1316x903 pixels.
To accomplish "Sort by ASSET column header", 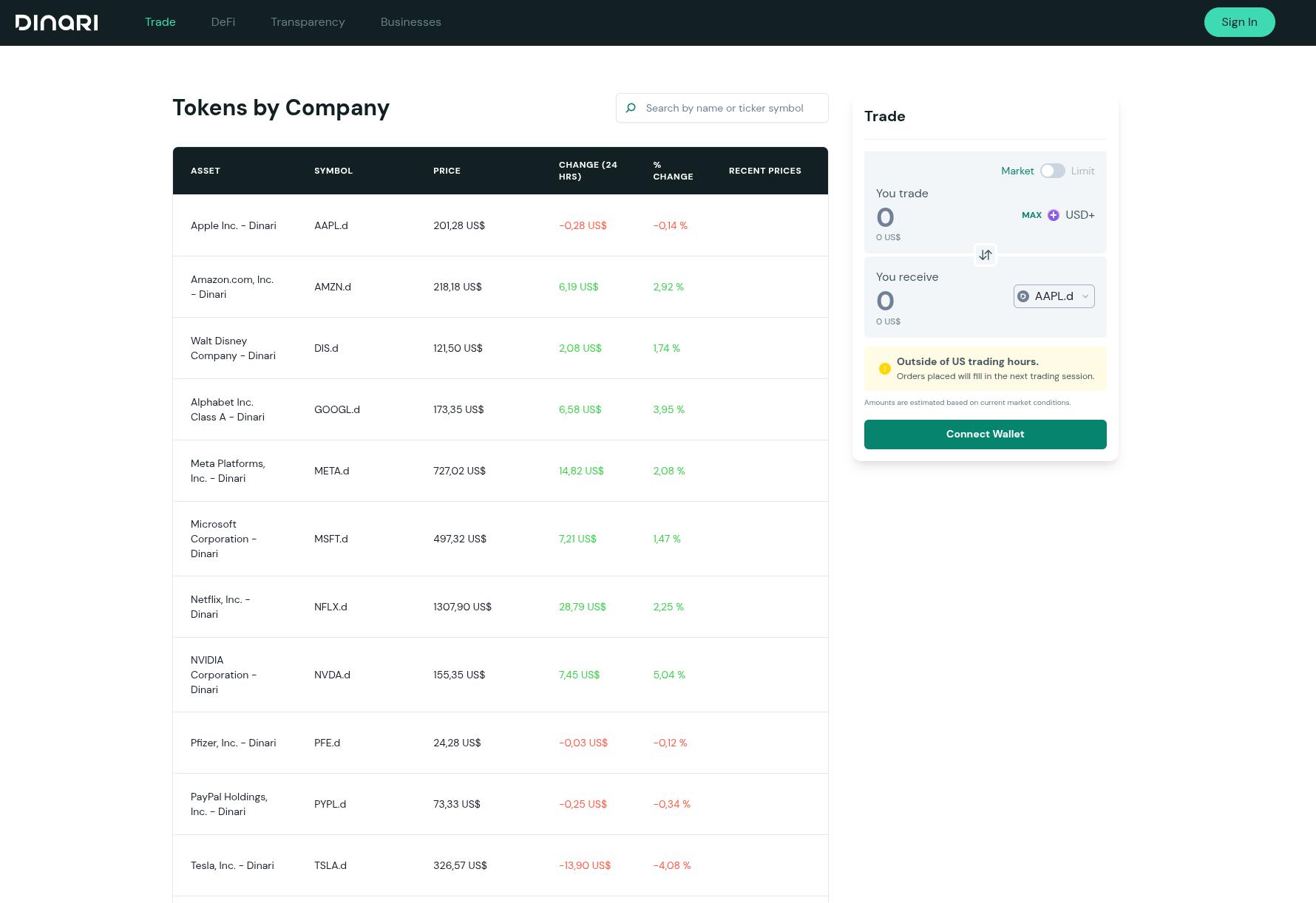I will pos(206,171).
